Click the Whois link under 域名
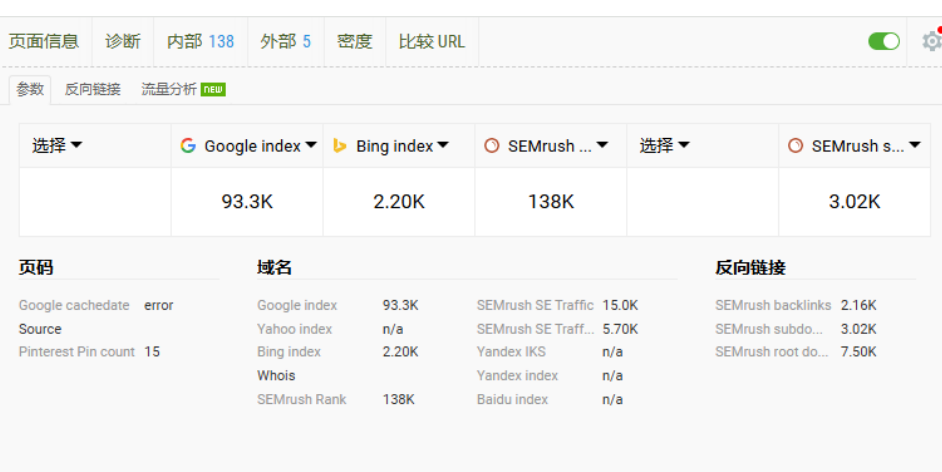The image size is (942, 472). tap(276, 376)
